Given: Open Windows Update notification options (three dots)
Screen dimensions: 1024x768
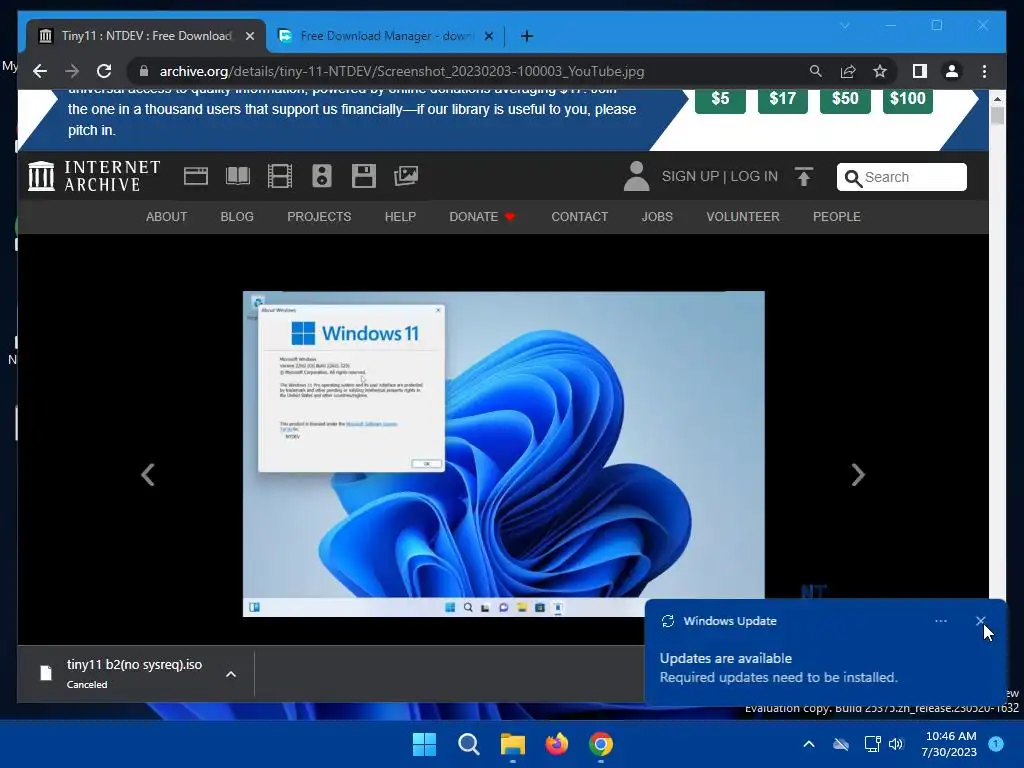Looking at the screenshot, I should (940, 621).
